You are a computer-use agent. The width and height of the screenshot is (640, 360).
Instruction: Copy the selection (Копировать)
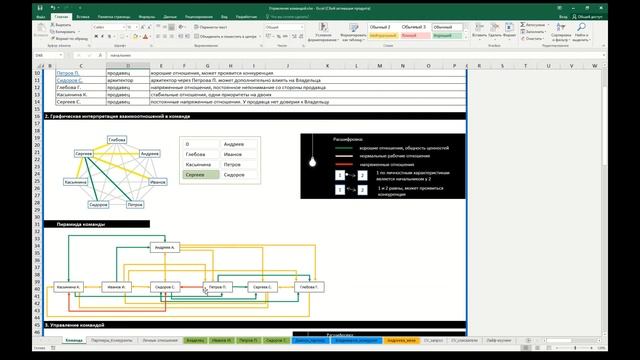[x=64, y=31]
